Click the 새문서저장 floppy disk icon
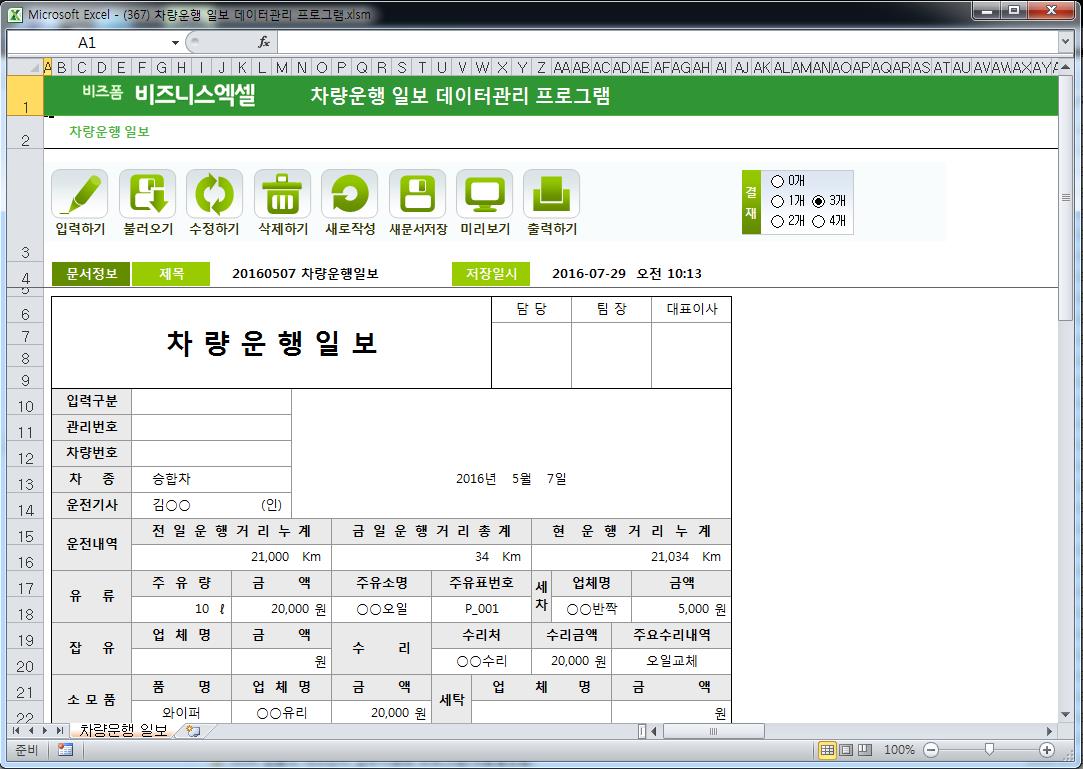This screenshot has height=769, width=1083. (417, 194)
